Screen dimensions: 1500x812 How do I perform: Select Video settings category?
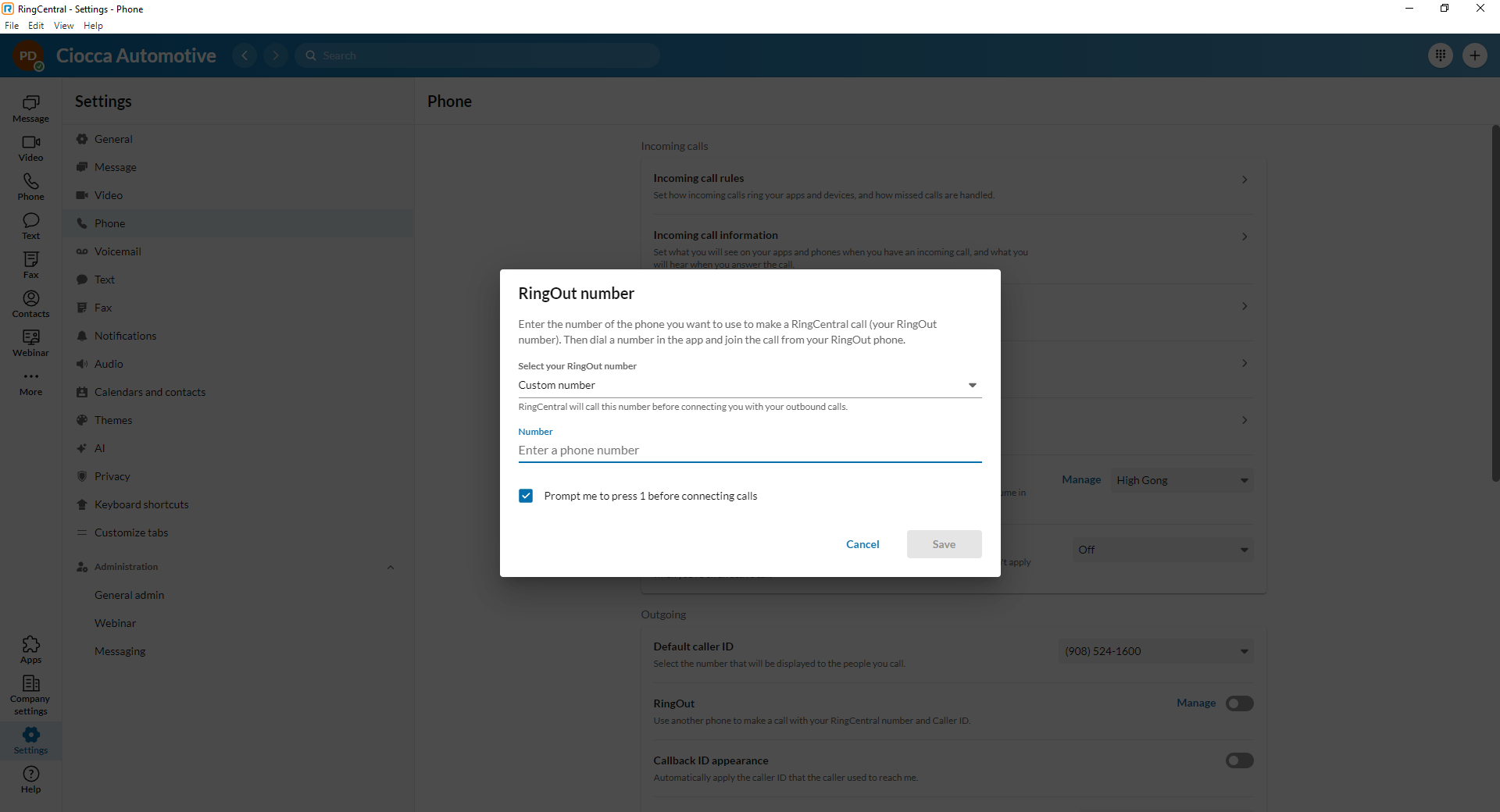[238, 195]
